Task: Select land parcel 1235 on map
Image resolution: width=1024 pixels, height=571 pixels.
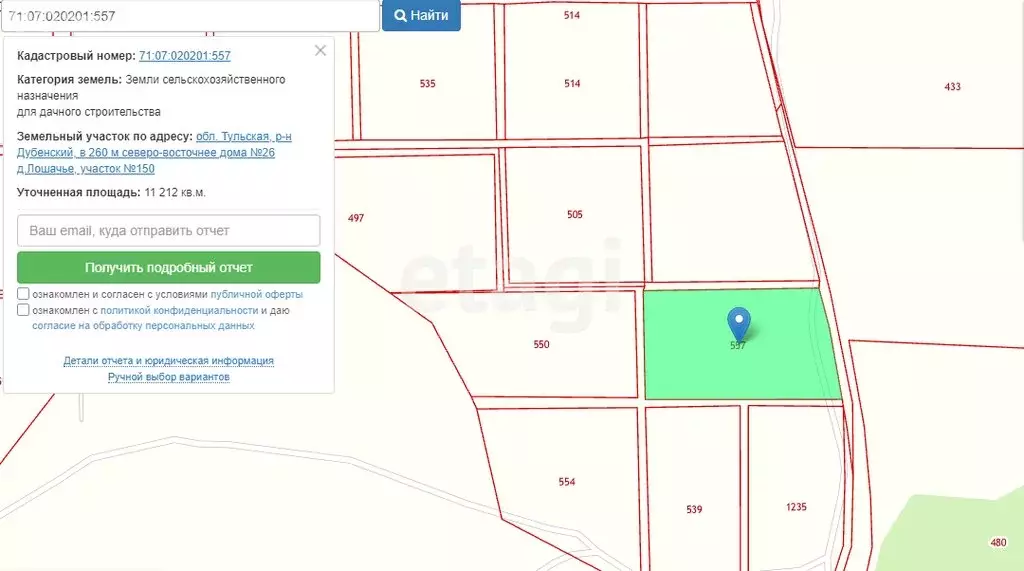Action: pos(796,507)
